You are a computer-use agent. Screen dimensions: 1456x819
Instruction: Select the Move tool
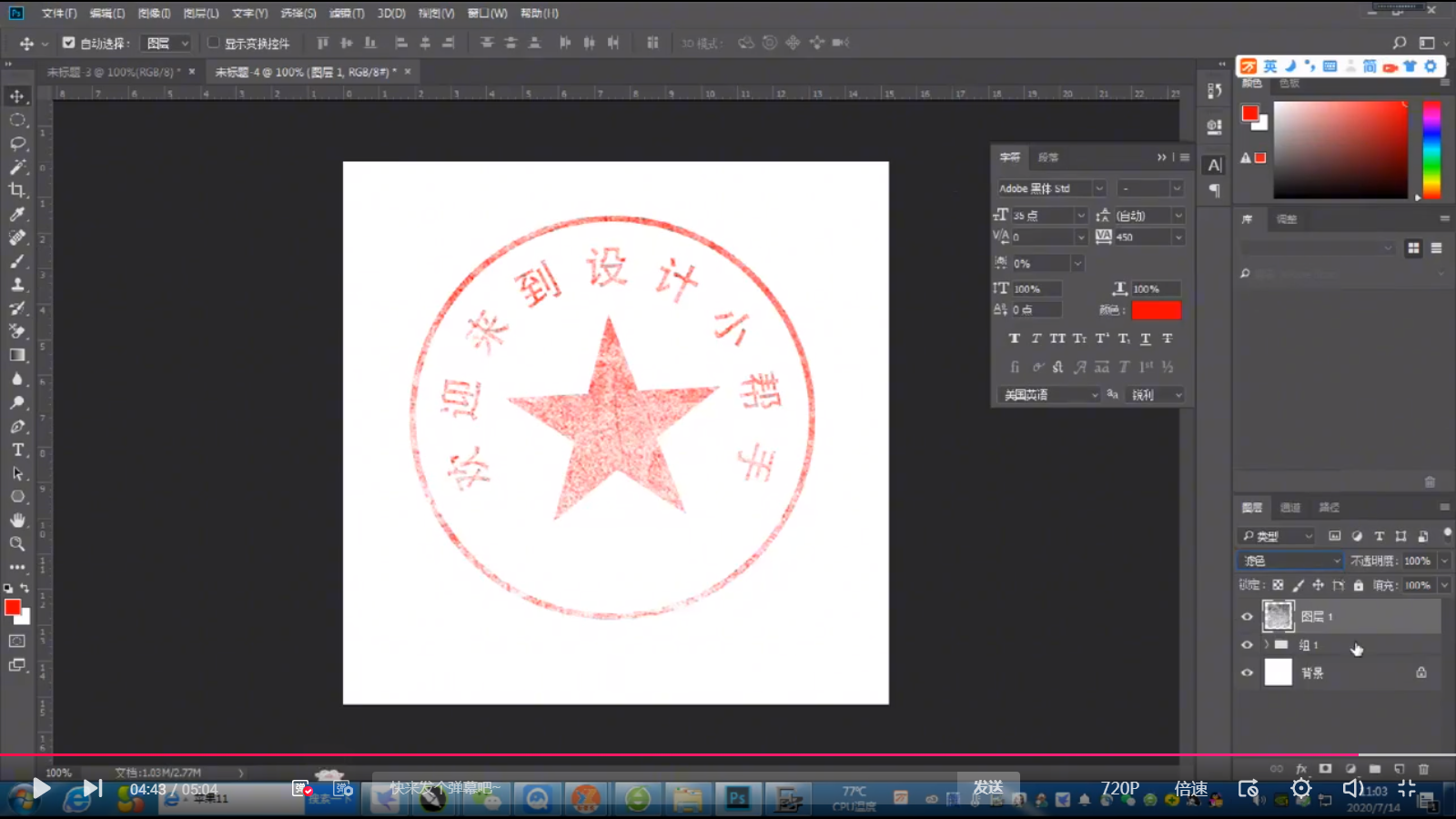pos(18,95)
